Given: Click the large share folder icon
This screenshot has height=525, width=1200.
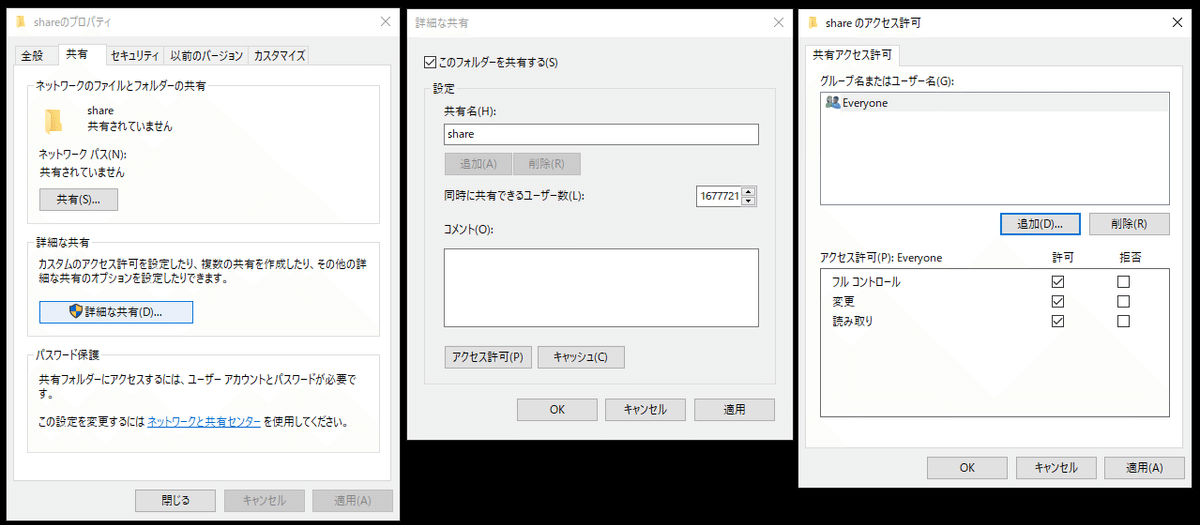Looking at the screenshot, I should point(54,120).
